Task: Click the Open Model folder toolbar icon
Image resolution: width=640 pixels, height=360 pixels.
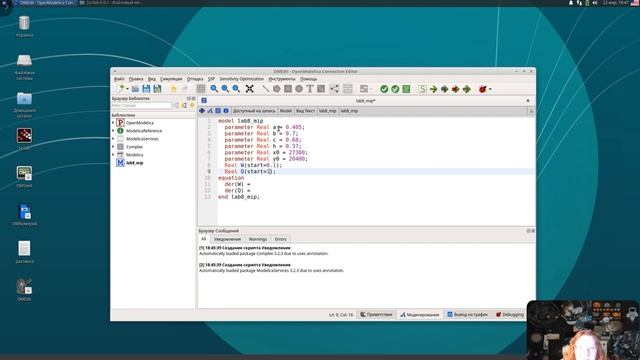Action: 135,89
